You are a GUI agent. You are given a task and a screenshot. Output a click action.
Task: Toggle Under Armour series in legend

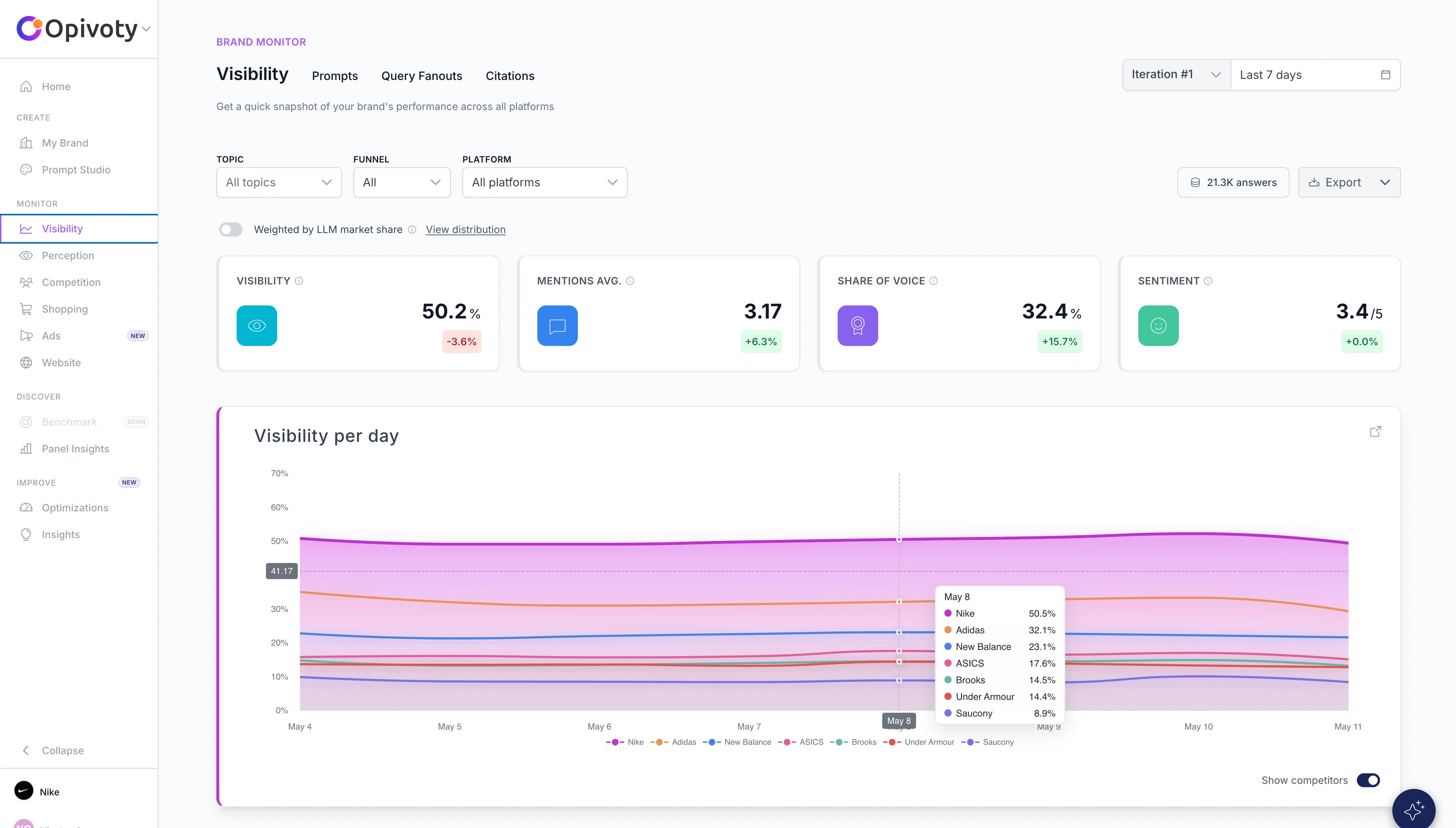[919, 742]
